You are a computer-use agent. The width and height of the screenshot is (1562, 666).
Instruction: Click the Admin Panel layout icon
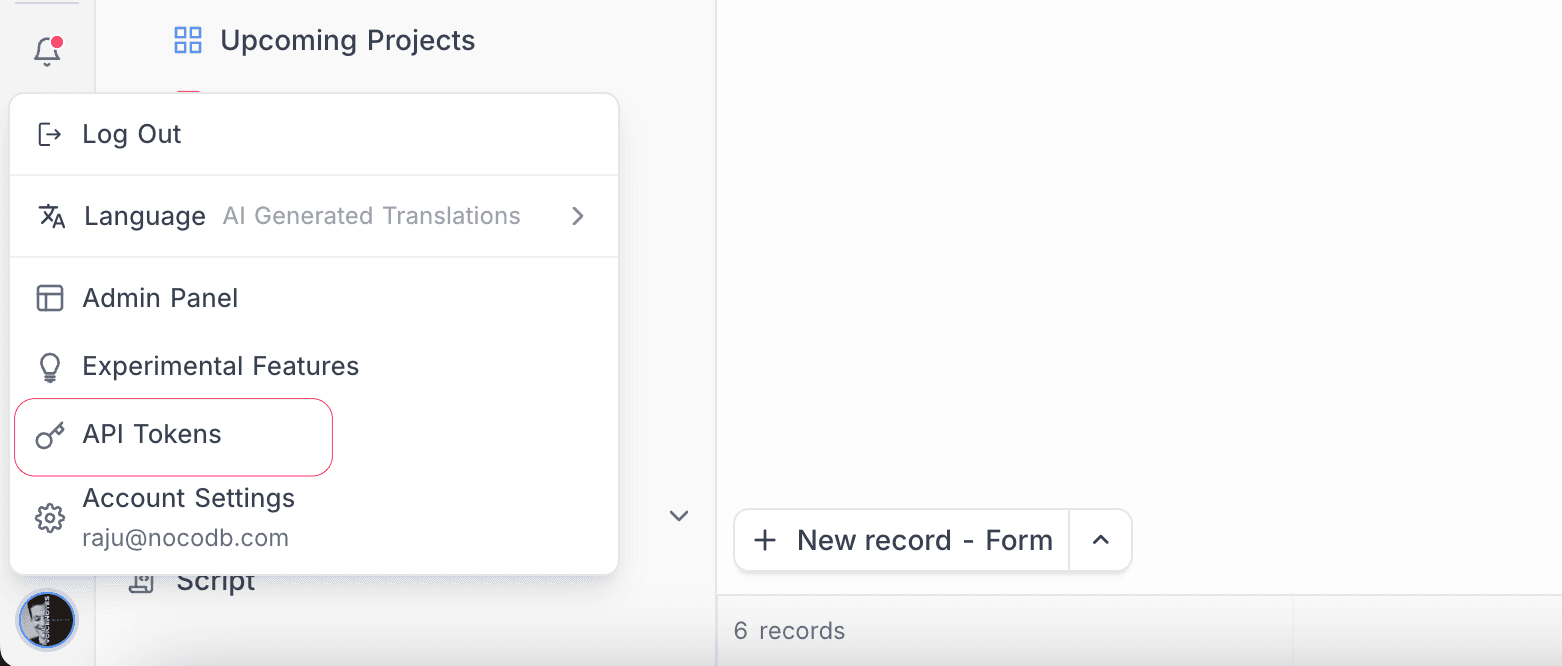coord(49,298)
